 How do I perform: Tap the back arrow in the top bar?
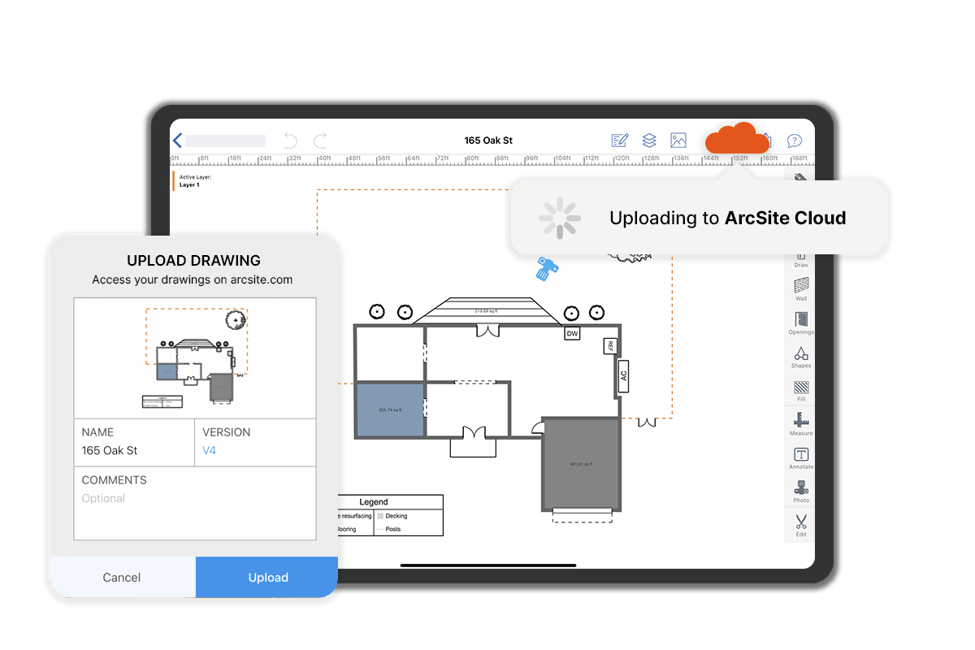178,141
